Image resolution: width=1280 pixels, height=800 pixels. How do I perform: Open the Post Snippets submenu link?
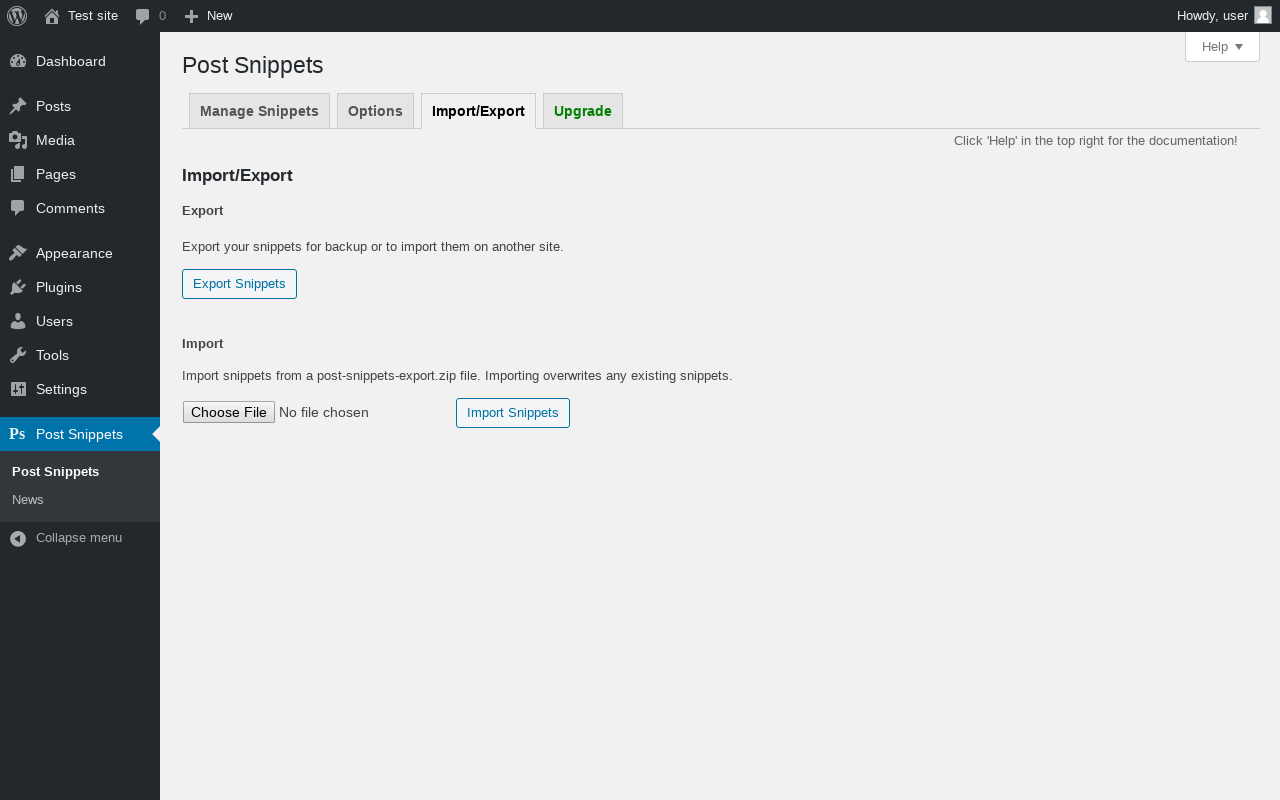coord(56,472)
